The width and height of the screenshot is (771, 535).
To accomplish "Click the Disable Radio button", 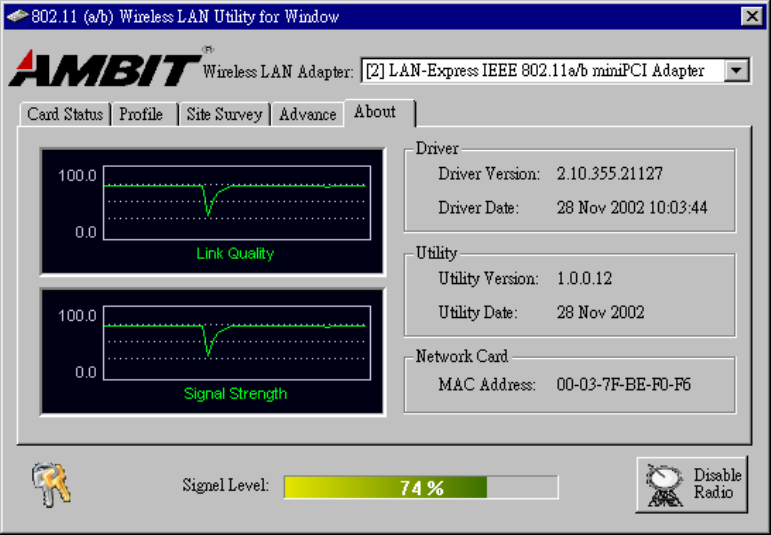I will [692, 485].
